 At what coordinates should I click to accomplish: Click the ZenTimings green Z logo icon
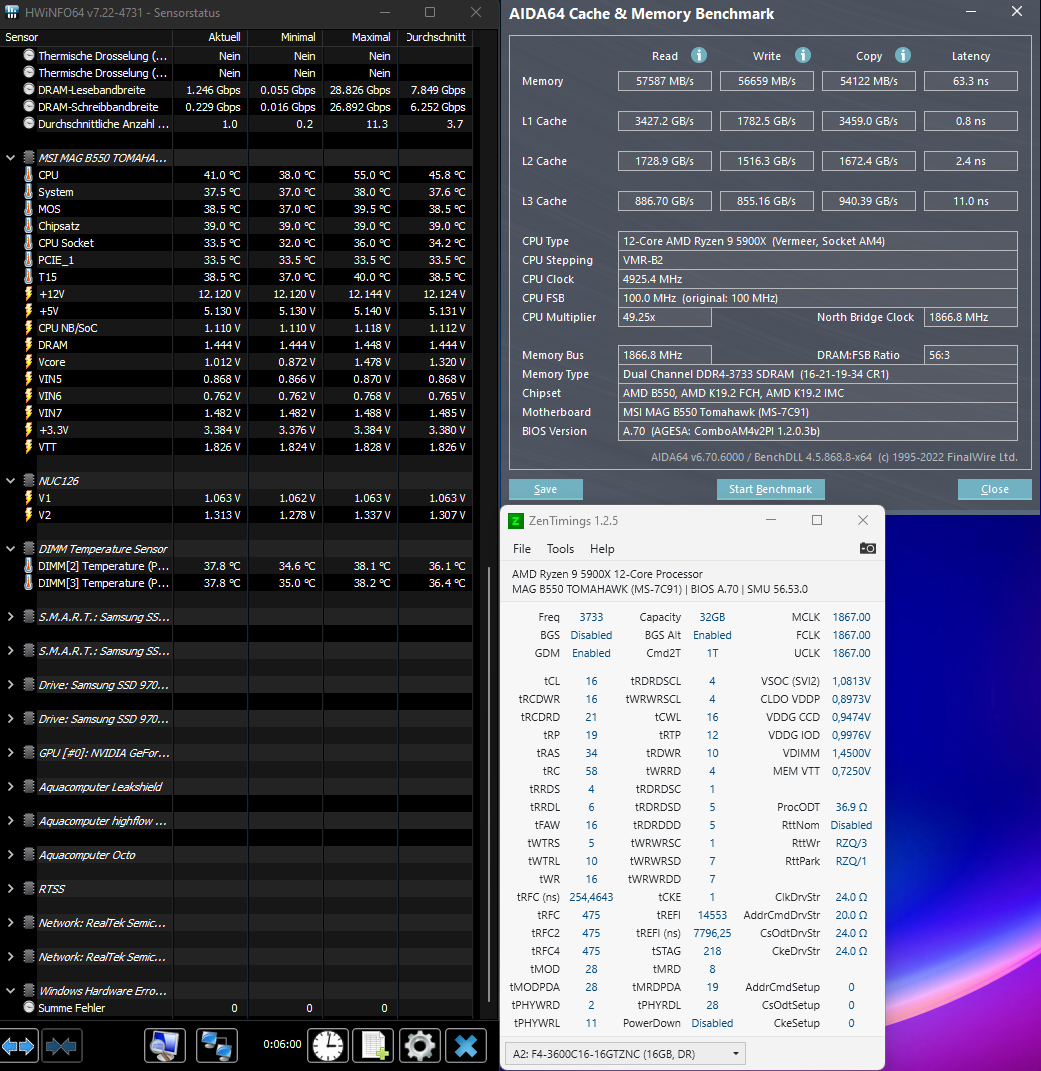click(x=516, y=521)
